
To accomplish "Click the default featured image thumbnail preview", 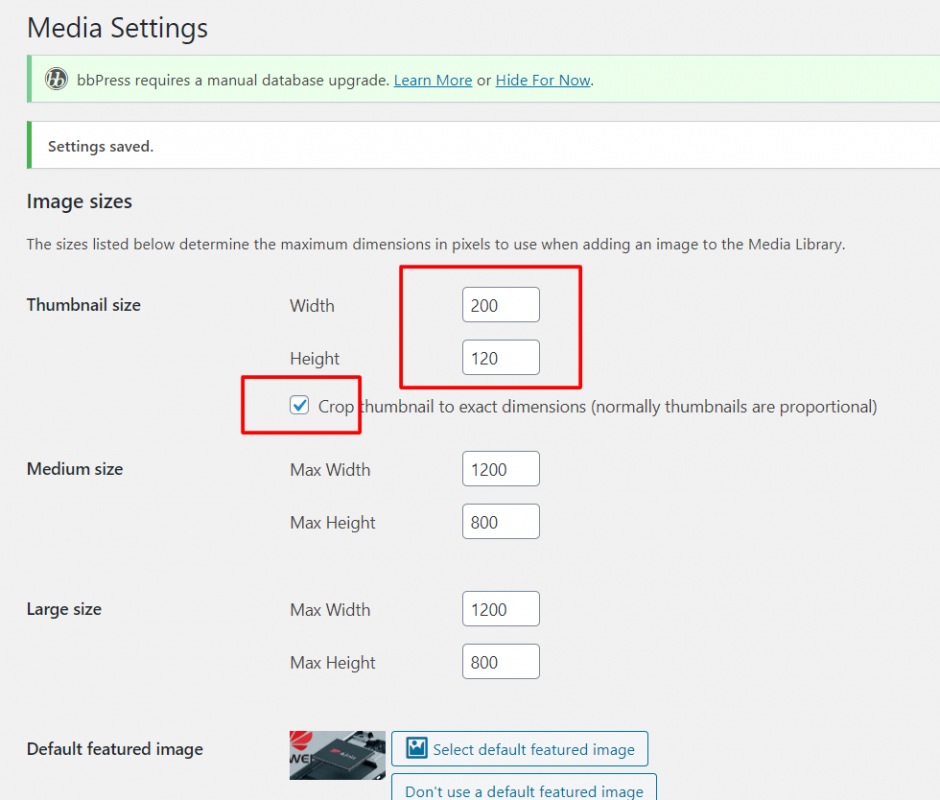I will (337, 755).
